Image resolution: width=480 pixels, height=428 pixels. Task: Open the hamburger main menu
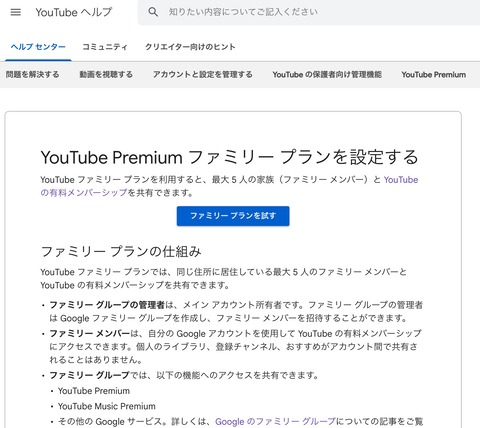[x=16, y=12]
